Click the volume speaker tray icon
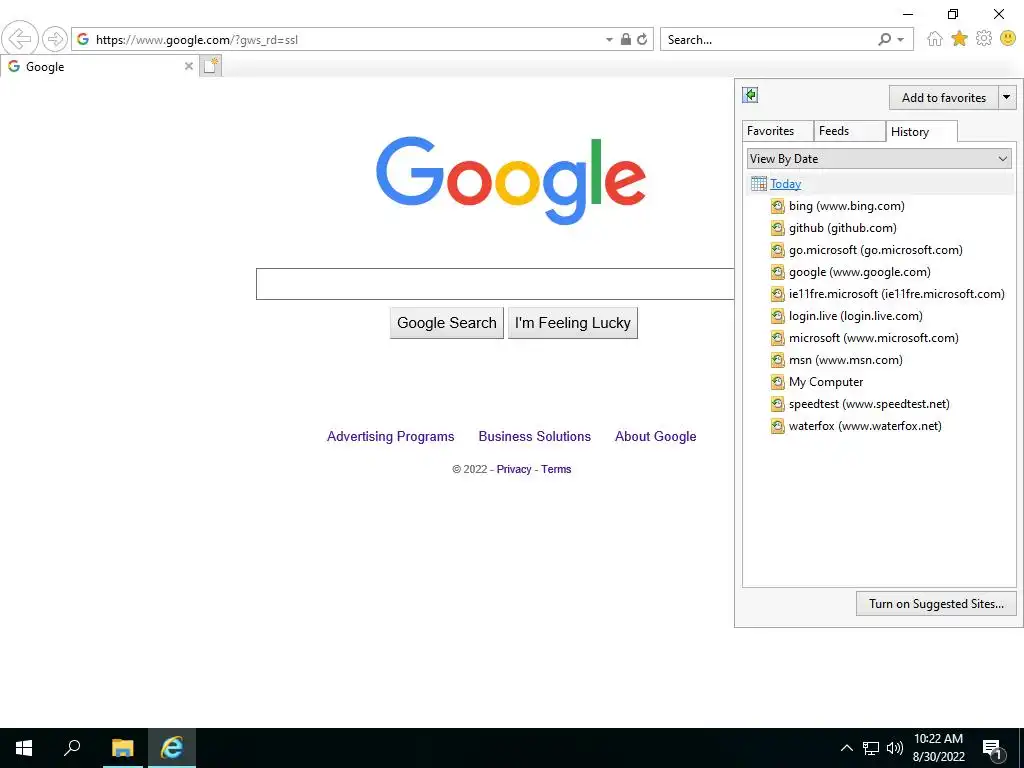This screenshot has height=768, width=1024. tap(895, 748)
